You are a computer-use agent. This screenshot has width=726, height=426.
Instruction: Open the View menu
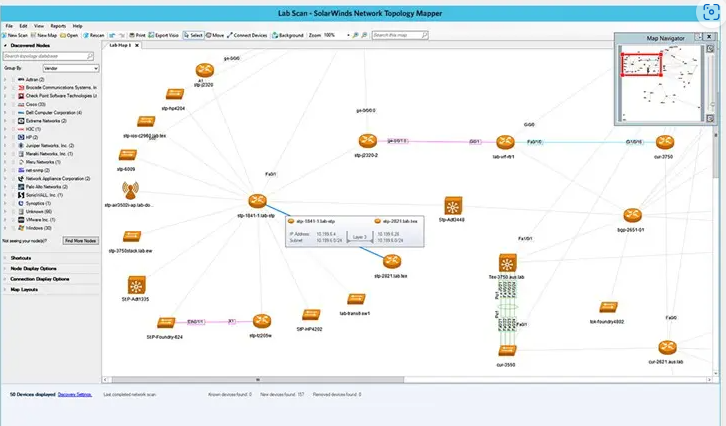point(39,26)
